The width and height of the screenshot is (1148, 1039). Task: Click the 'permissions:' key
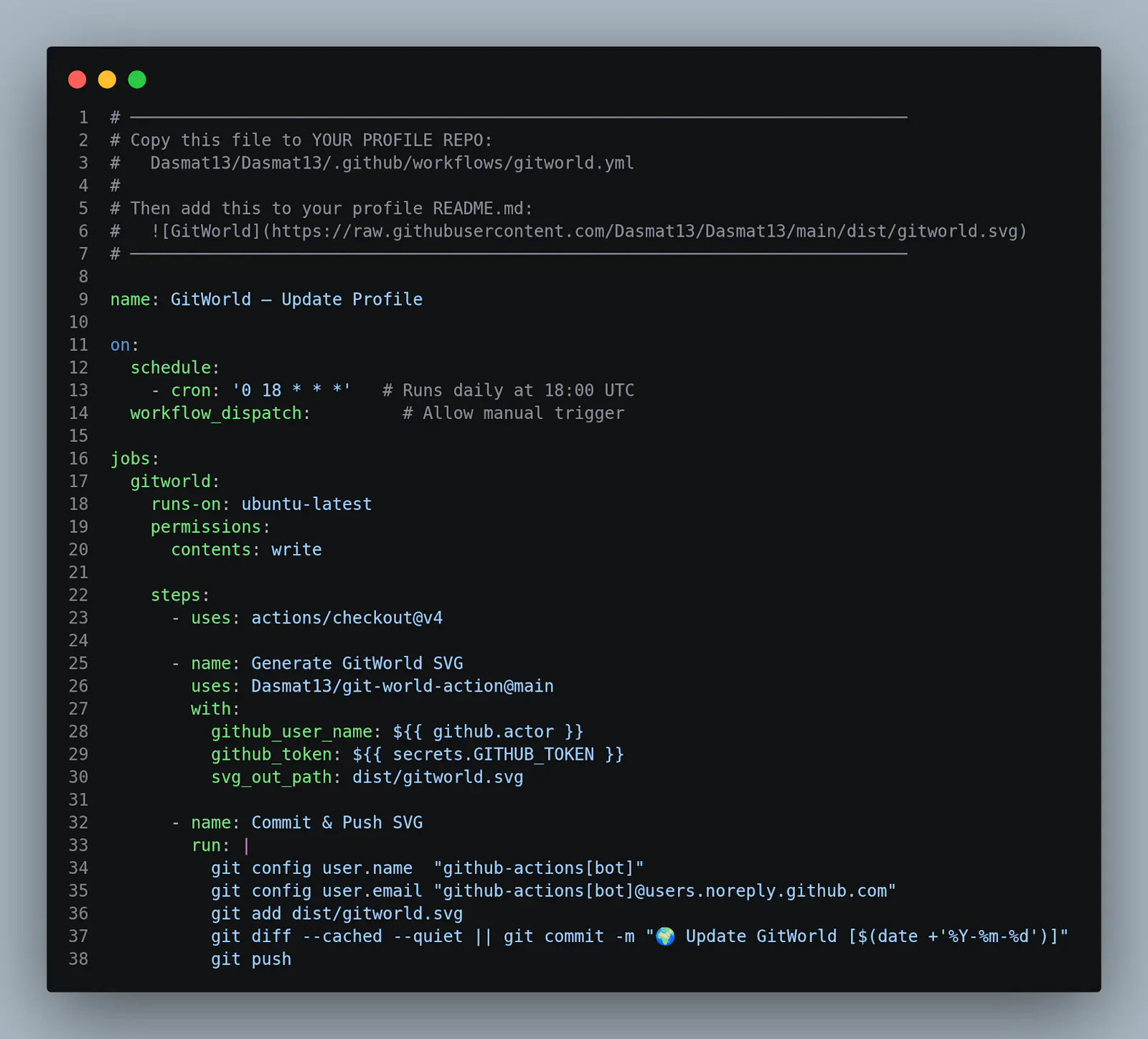pyautogui.click(x=210, y=527)
